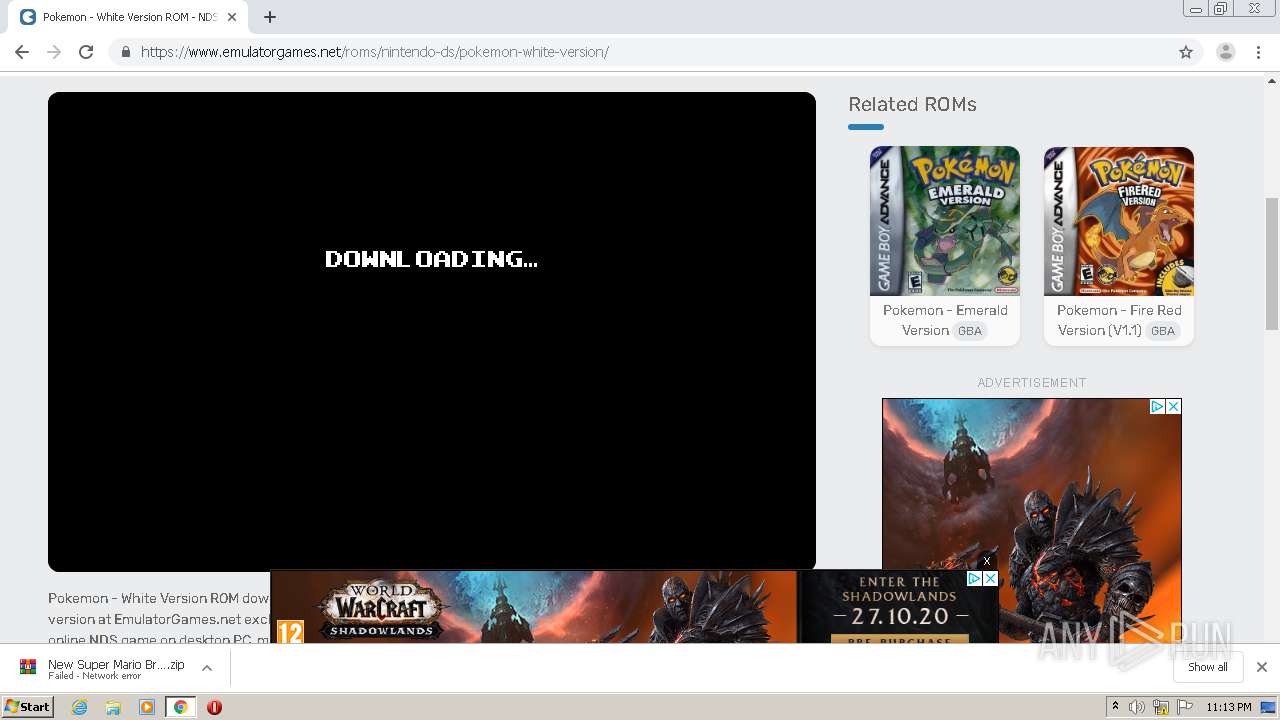This screenshot has width=1280, height=720.
Task: Switch to Chrome in the taskbar
Action: pos(180,707)
